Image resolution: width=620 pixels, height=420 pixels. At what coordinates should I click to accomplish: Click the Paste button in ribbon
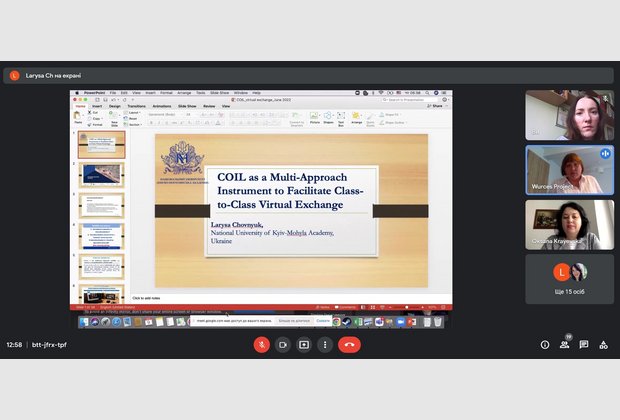(78, 117)
